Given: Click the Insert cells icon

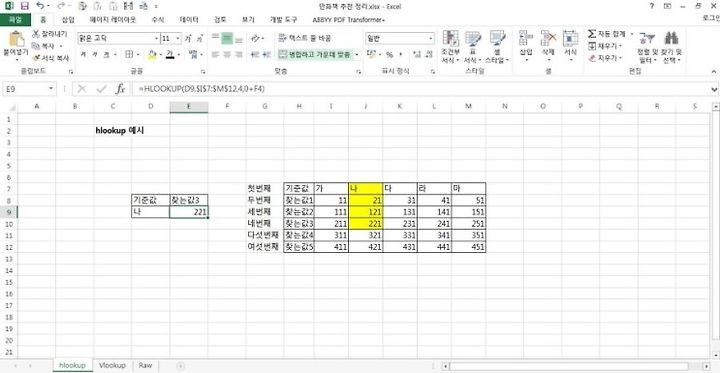Looking at the screenshot, I should 526,39.
